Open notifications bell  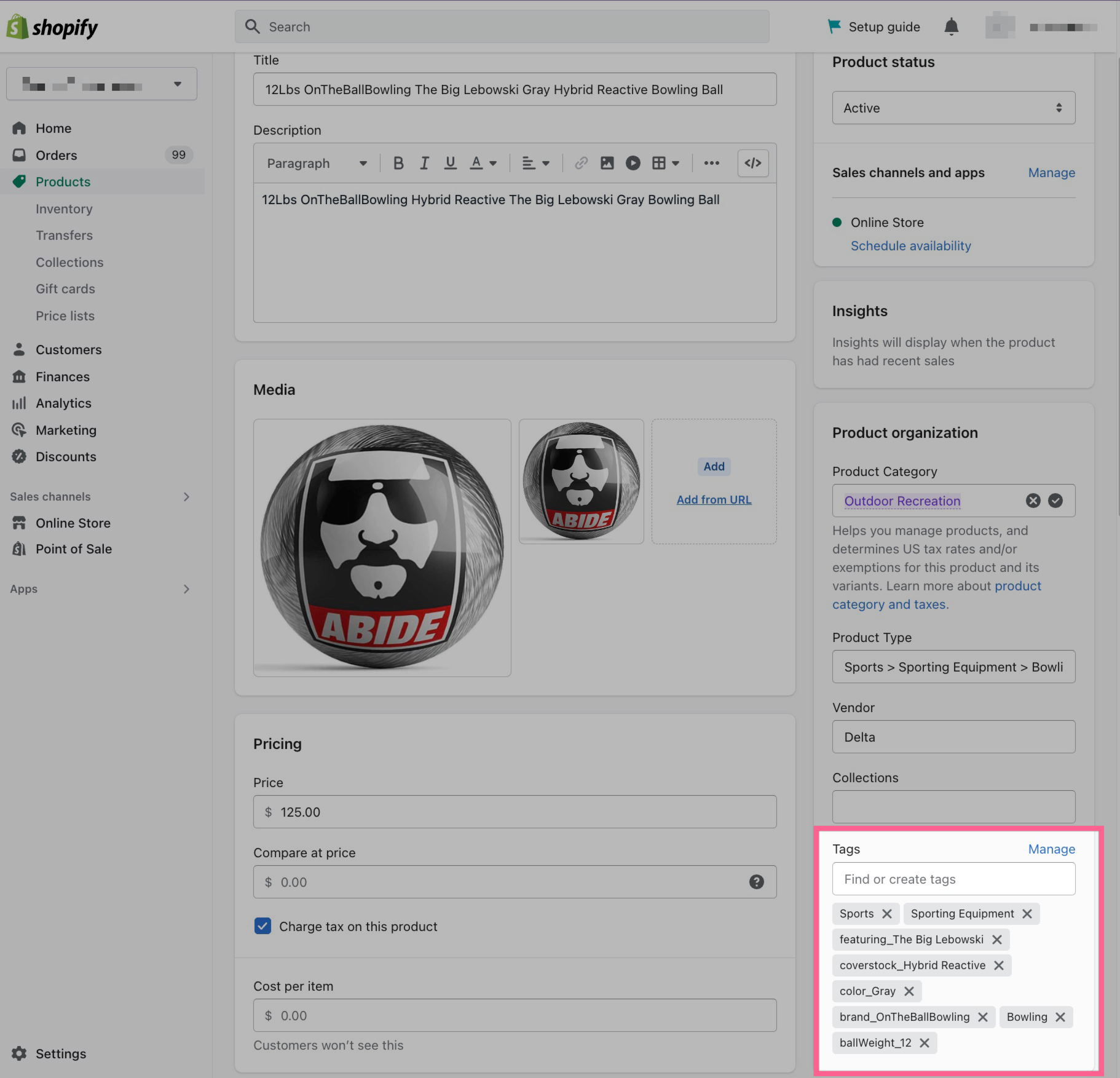click(951, 27)
